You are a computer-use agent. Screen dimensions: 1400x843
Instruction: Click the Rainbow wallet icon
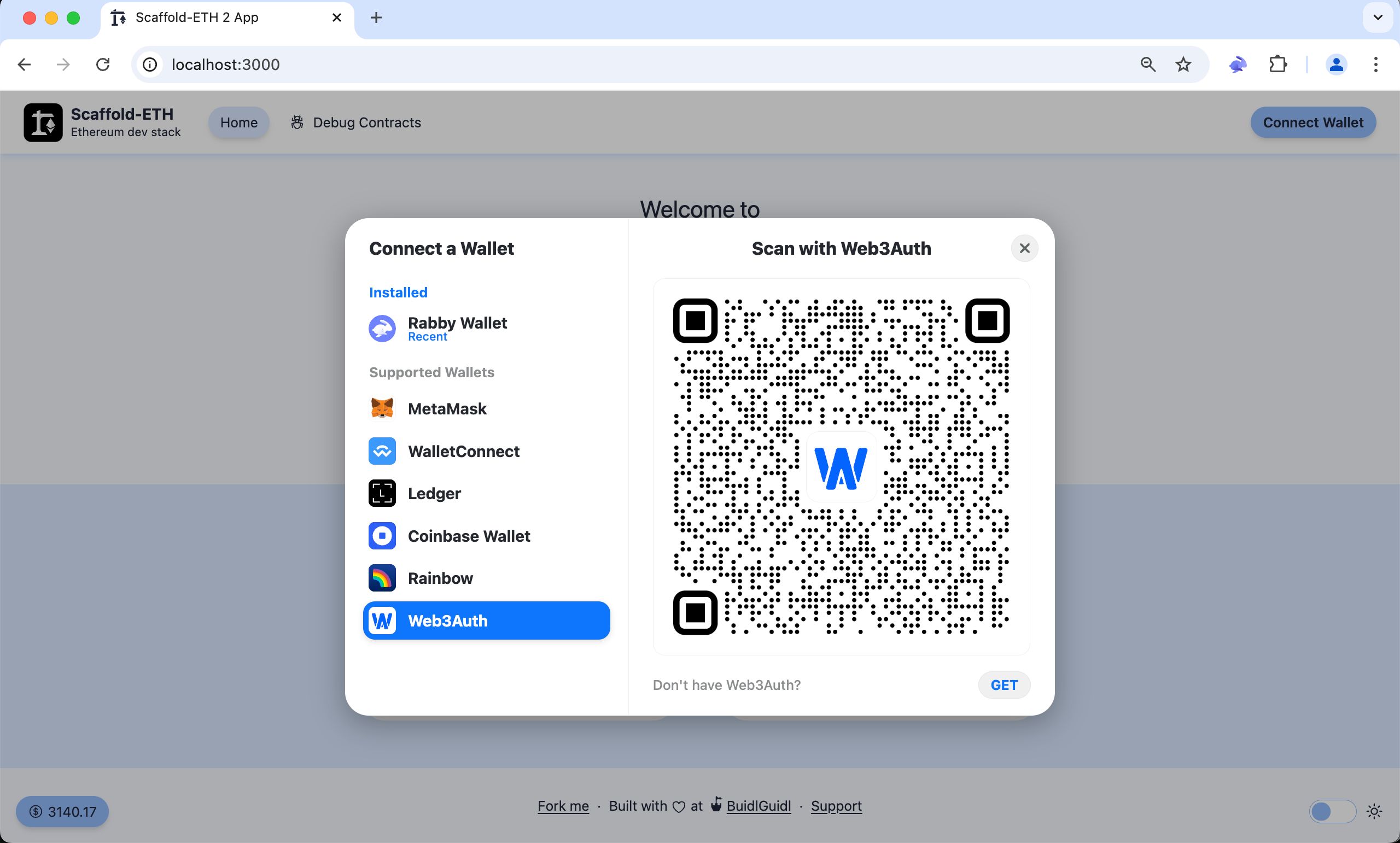(x=382, y=578)
